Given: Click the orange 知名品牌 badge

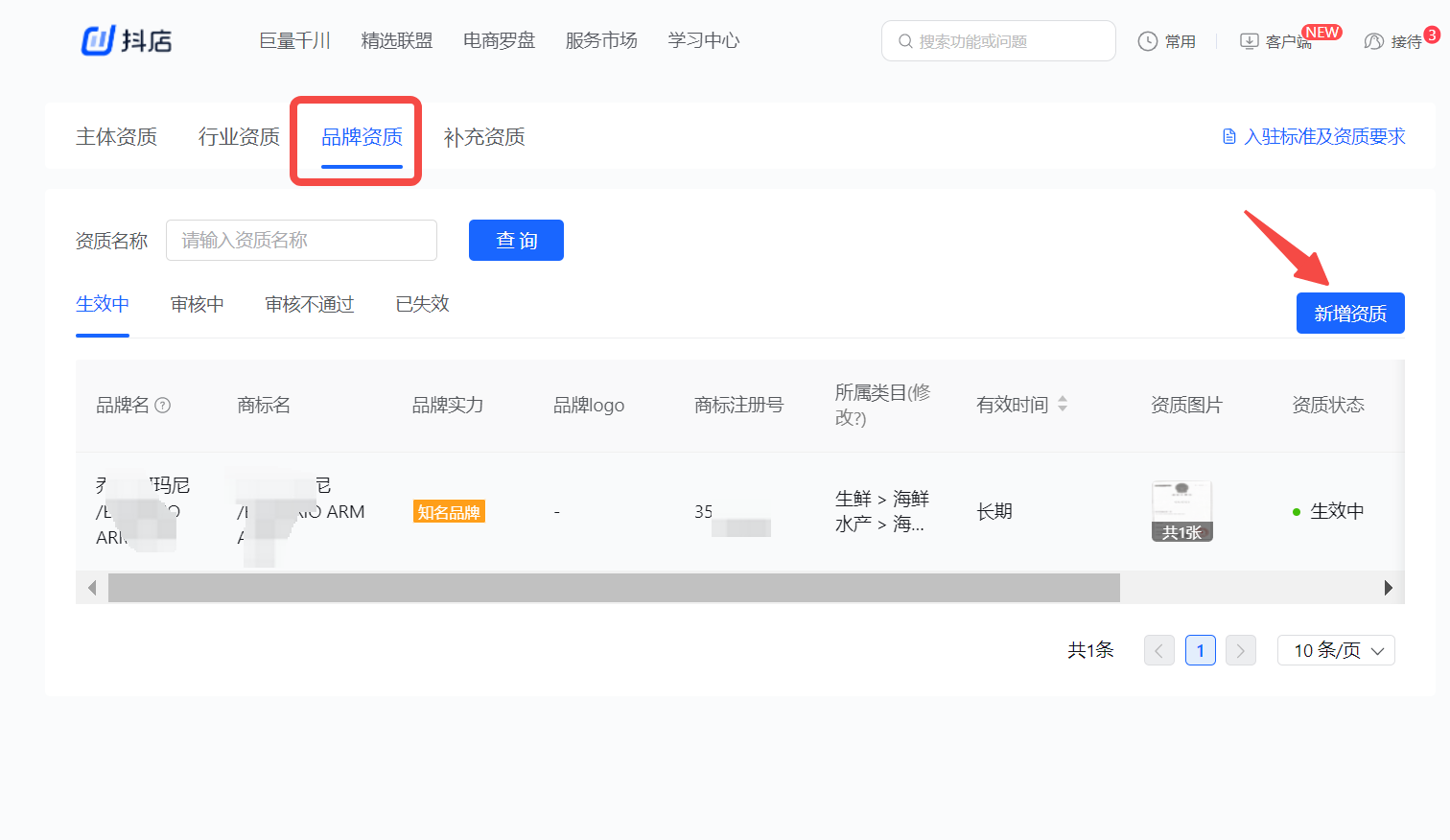Looking at the screenshot, I should [449, 511].
